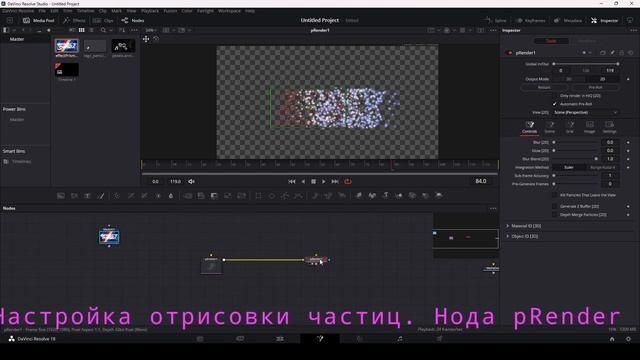Click the Project Manager home icon

coord(612,339)
